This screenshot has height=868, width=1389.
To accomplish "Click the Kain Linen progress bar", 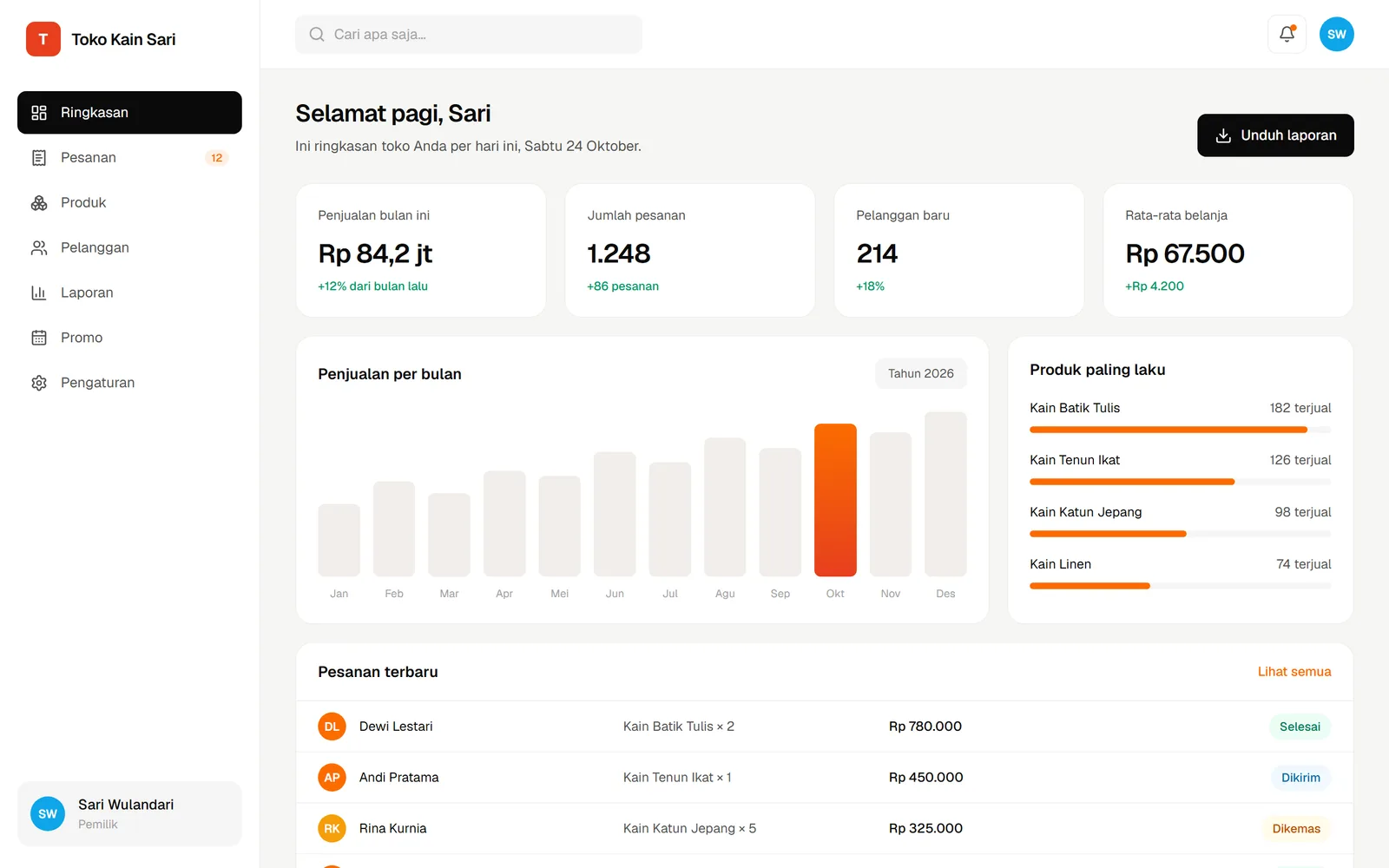I will tap(1180, 586).
